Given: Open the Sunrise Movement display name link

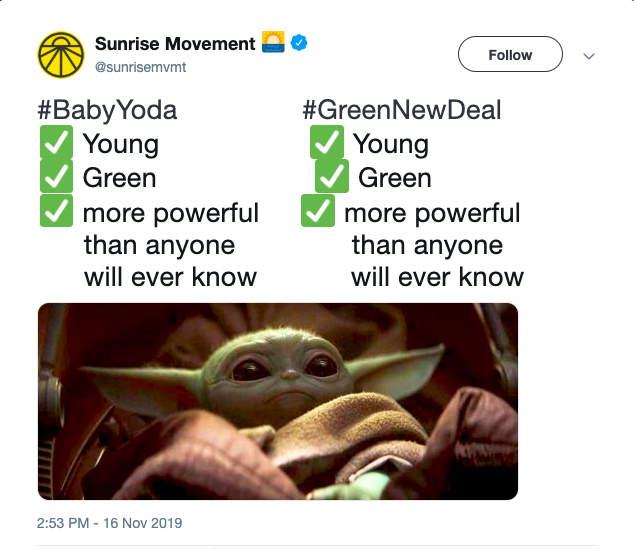Looking at the screenshot, I should (x=174, y=43).
